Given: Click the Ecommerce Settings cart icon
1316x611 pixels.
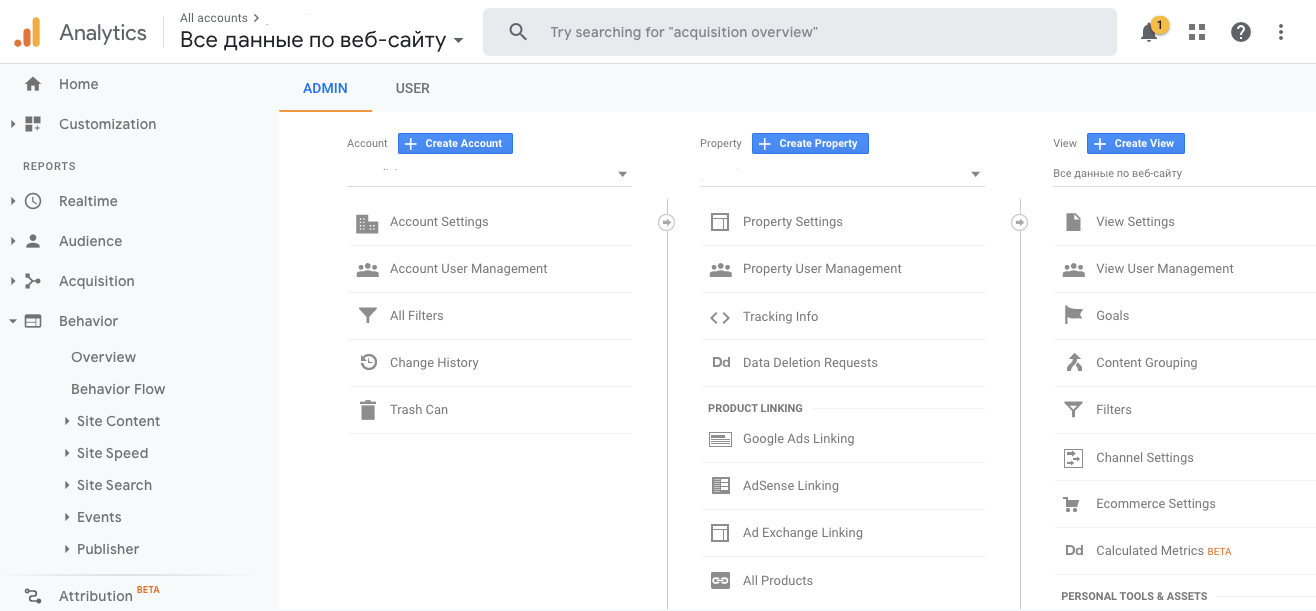Looking at the screenshot, I should click(1073, 505).
